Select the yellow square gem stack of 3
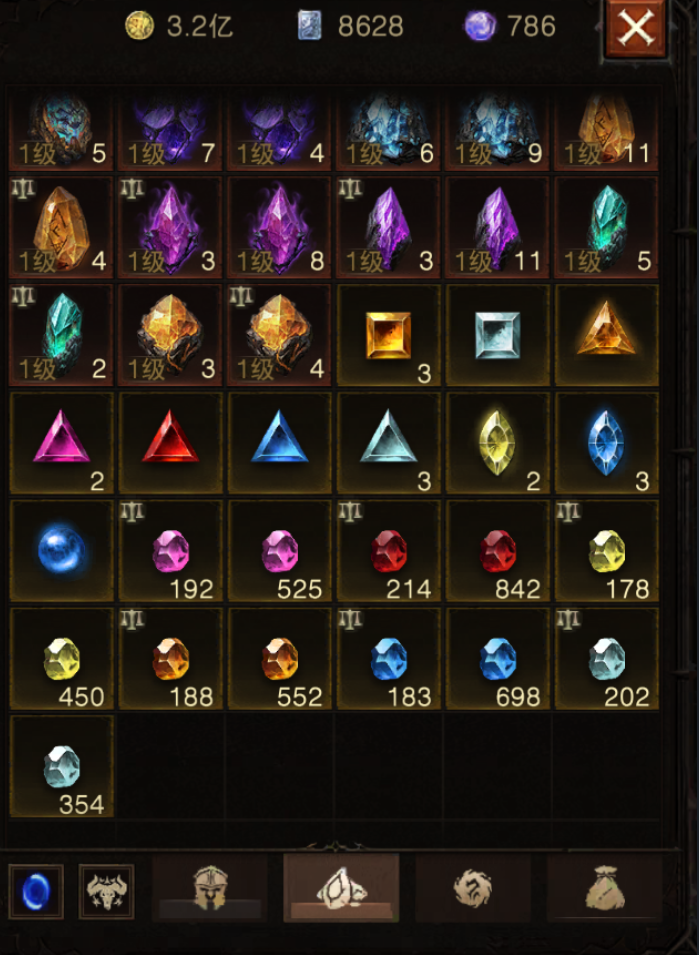Screen dimensions: 699x955 (x=388, y=335)
